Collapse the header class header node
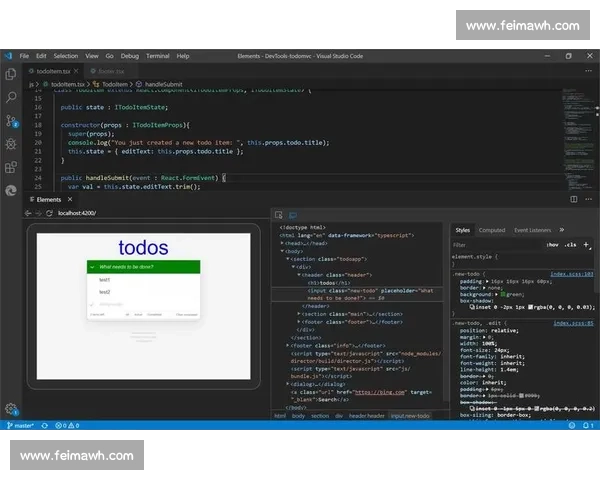This screenshot has width=600, height=480. (x=299, y=275)
